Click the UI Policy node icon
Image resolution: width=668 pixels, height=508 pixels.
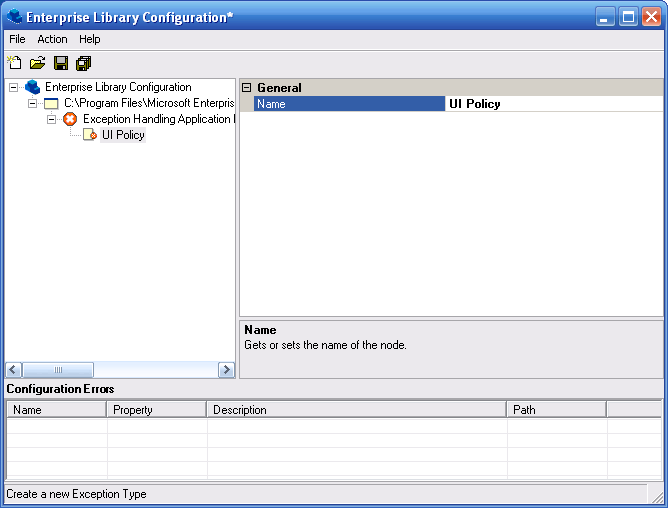tap(90, 135)
